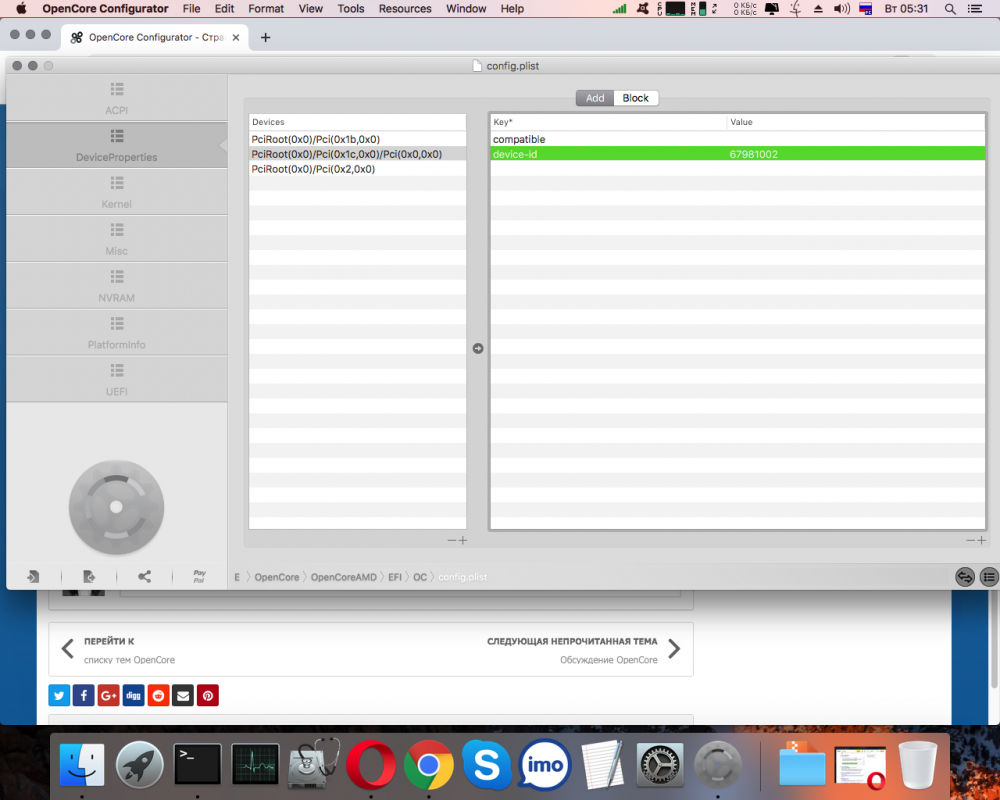Select the 'compatible' key row
This screenshot has width=1000, height=800.
coord(737,139)
